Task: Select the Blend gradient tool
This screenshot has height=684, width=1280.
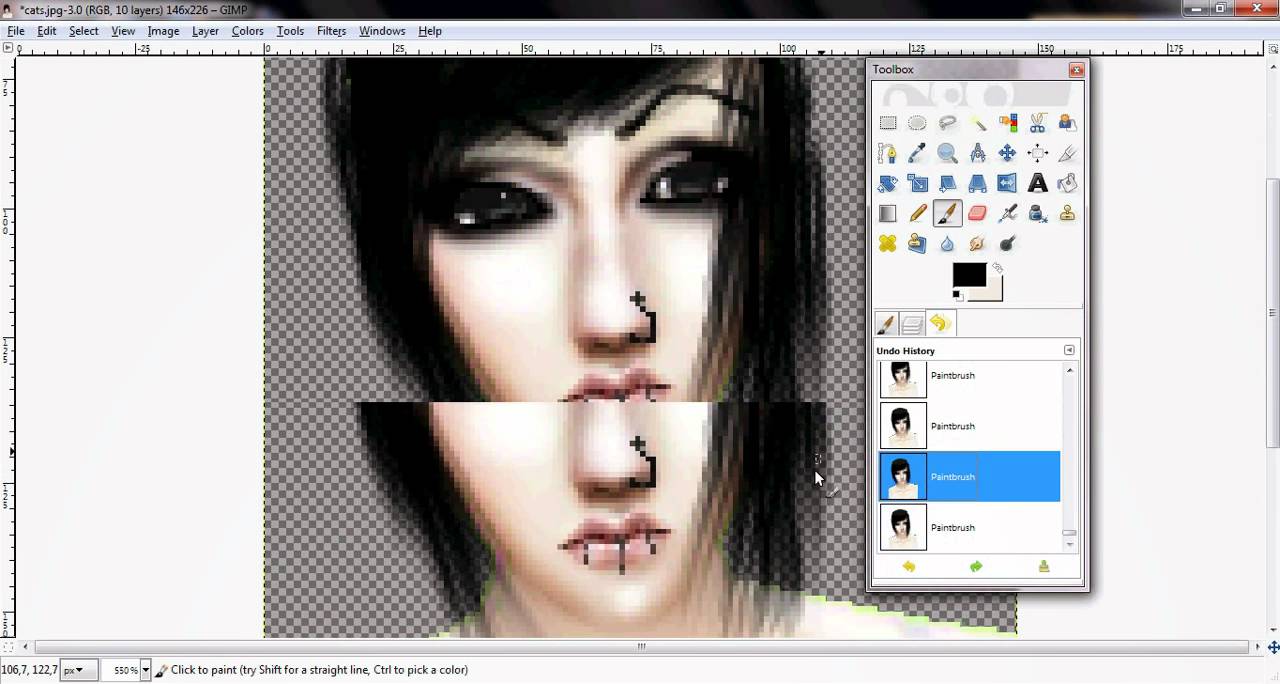Action: 888,213
